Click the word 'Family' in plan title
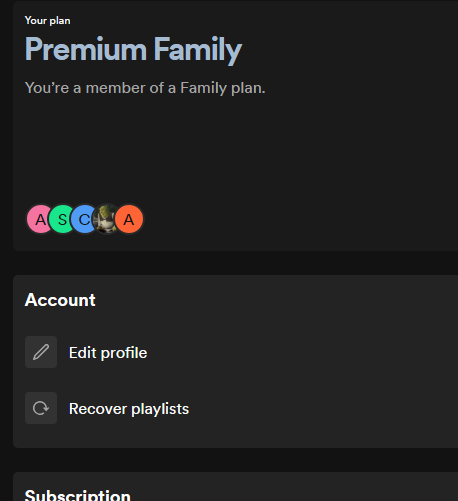Image resolution: width=458 pixels, height=501 pixels. 198,50
